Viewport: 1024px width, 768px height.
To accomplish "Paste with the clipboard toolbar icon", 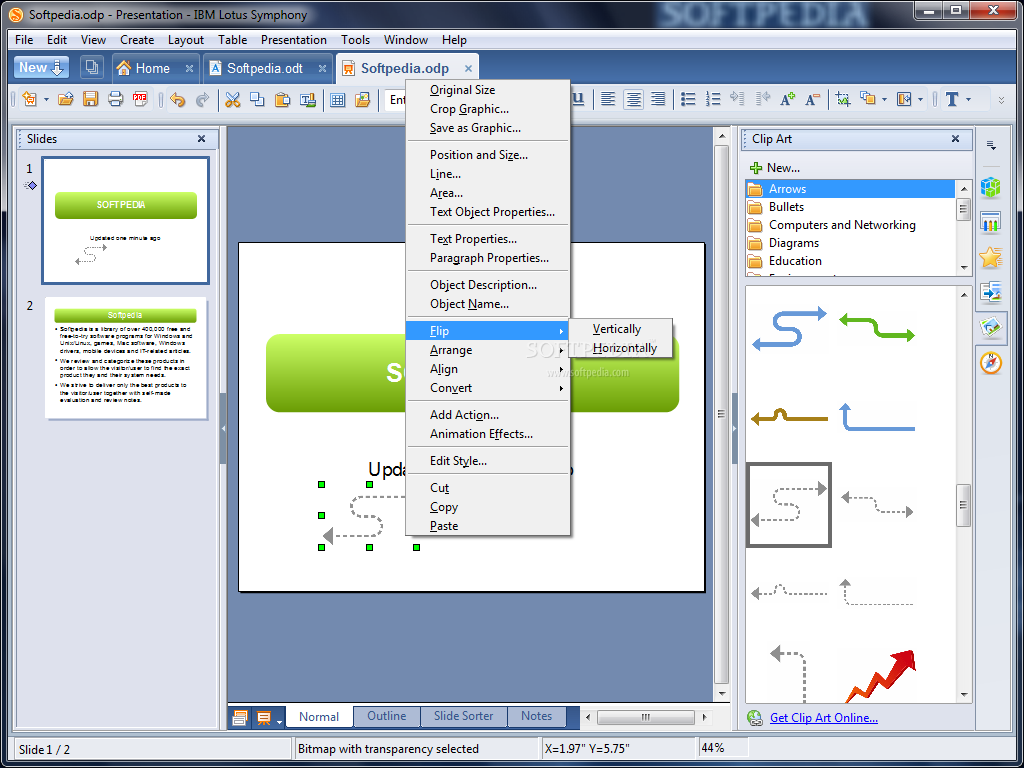I will point(282,99).
